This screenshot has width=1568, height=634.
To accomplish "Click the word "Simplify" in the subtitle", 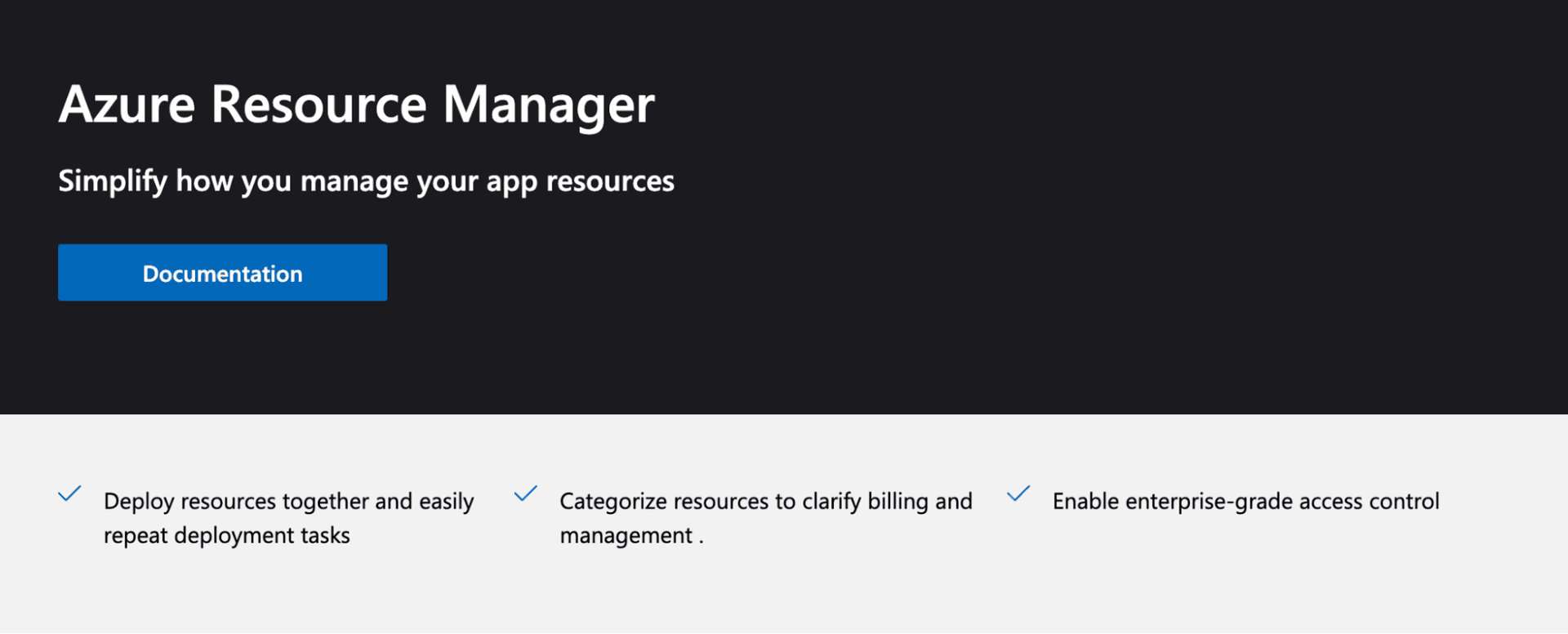I will tap(113, 181).
